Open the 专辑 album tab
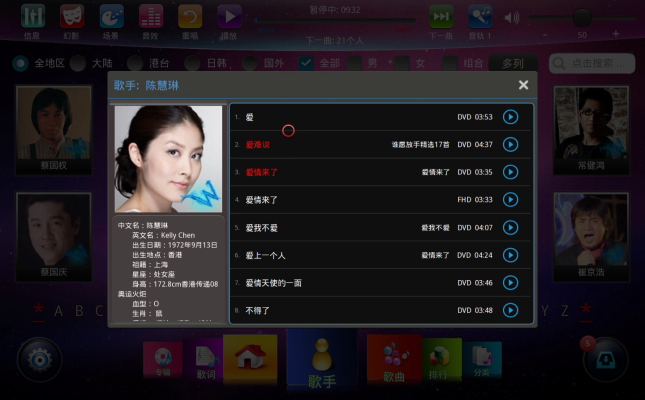 [163, 360]
